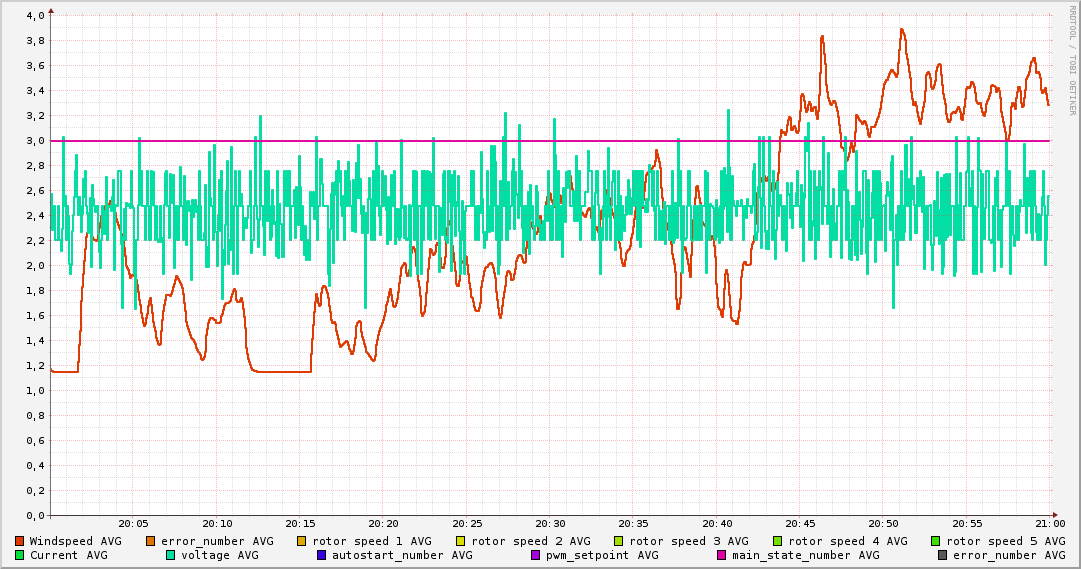
Task: Select the teal voltage AVG legend square
Action: pyautogui.click(x=171, y=555)
